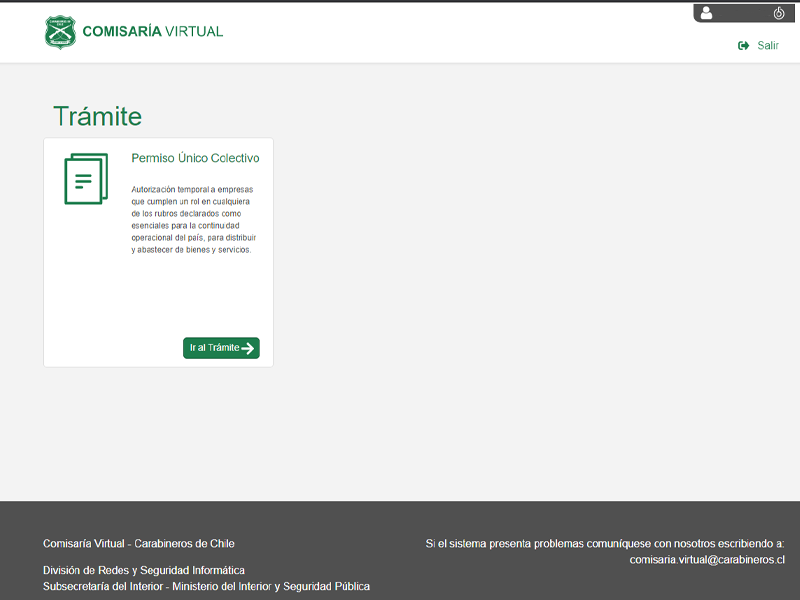Select the Trámite page heading
The height and width of the screenshot is (600, 800).
(x=97, y=116)
